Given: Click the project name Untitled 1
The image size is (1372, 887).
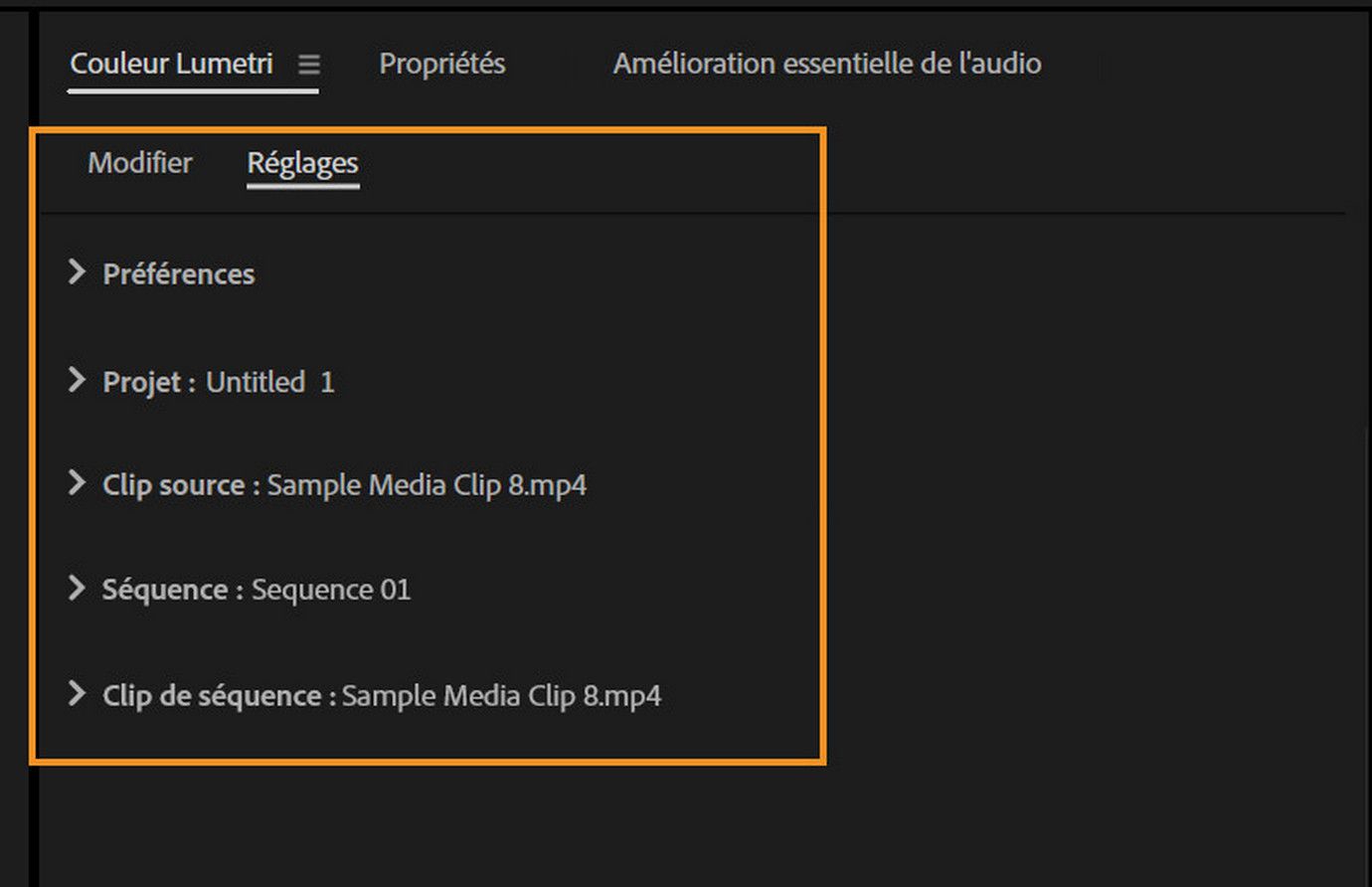Looking at the screenshot, I should coord(269,382).
